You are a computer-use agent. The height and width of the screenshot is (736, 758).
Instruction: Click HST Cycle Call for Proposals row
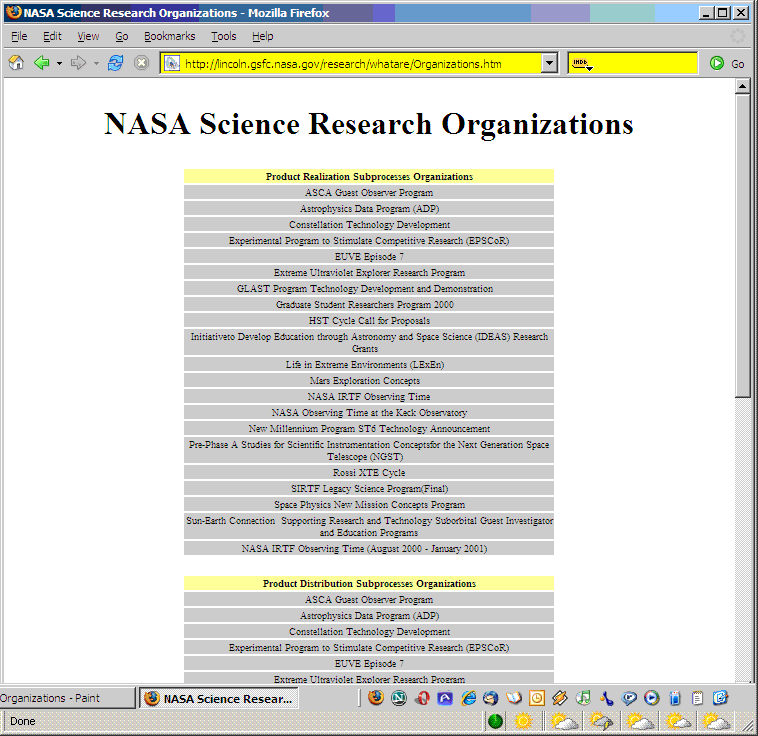369,321
